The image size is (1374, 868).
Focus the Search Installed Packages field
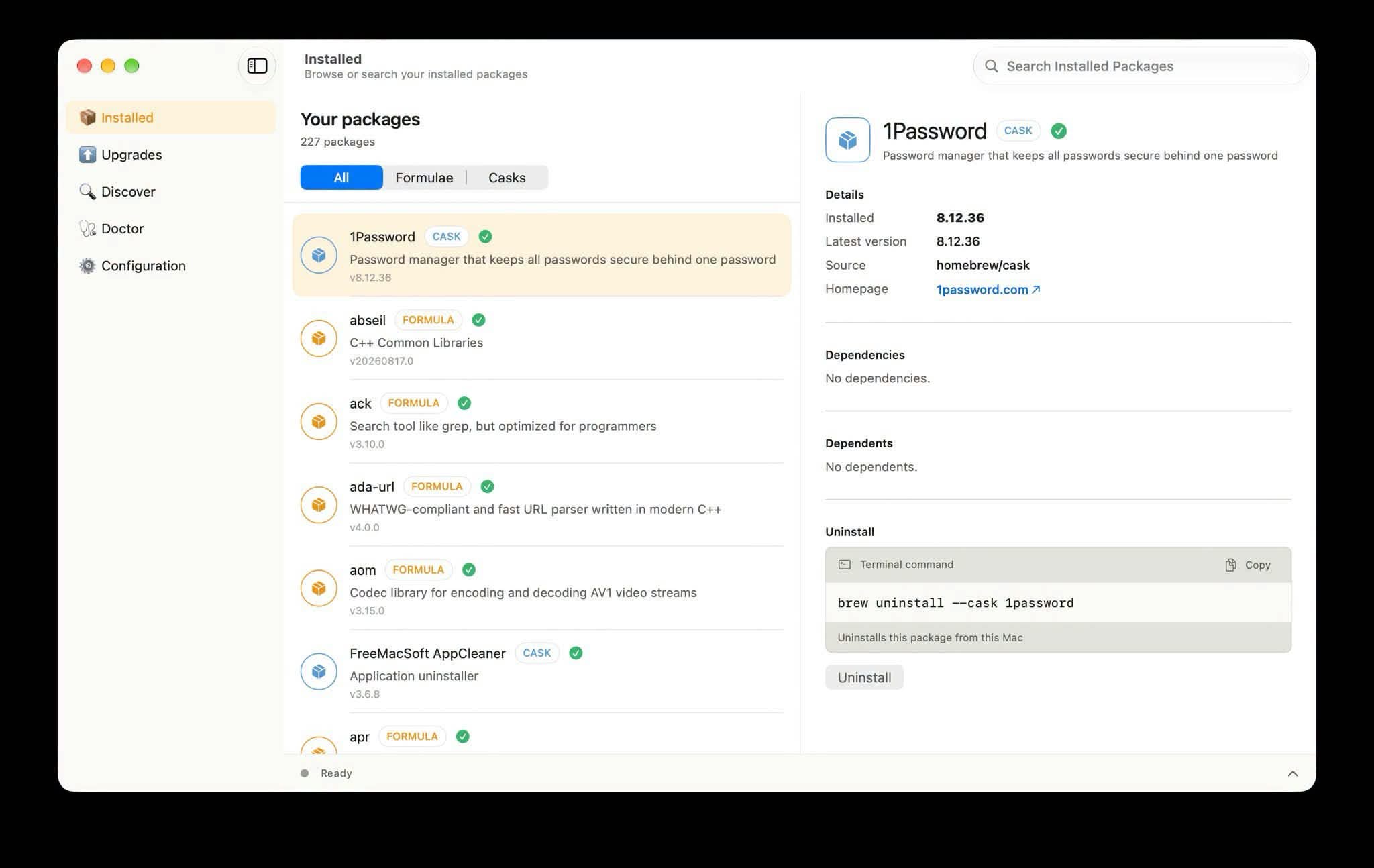tap(1141, 66)
